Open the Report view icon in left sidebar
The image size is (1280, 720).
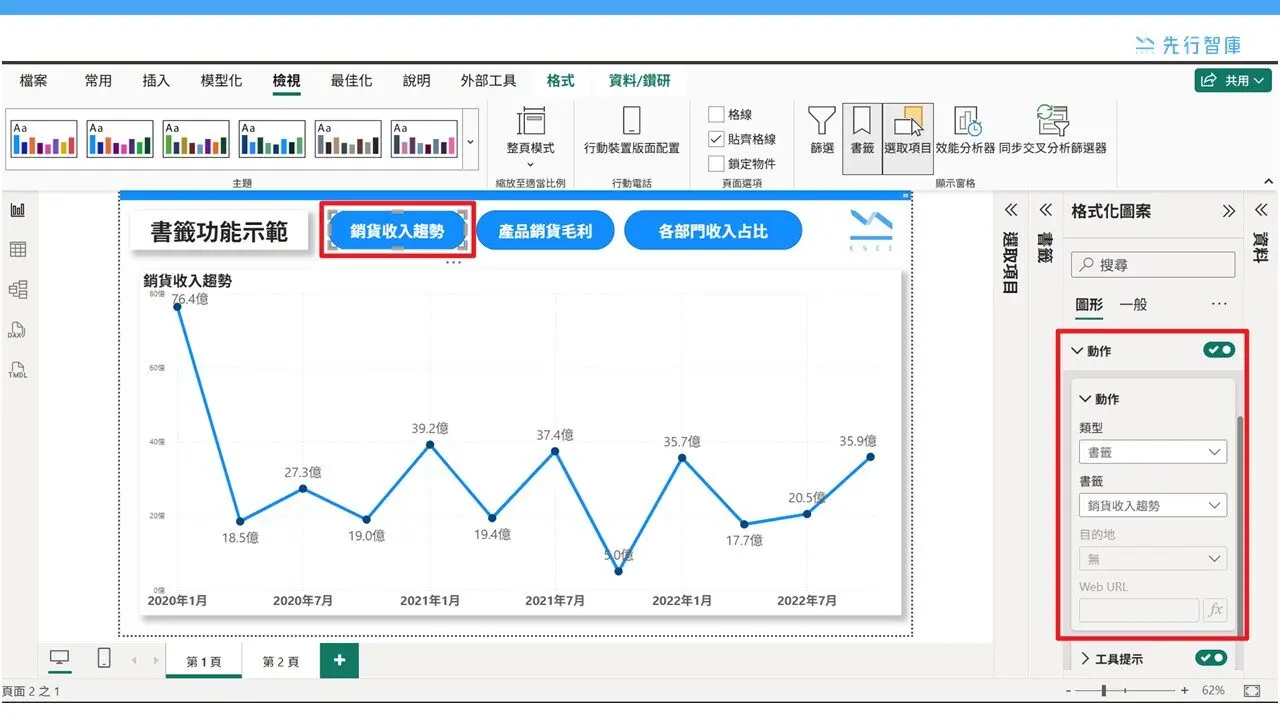point(18,211)
